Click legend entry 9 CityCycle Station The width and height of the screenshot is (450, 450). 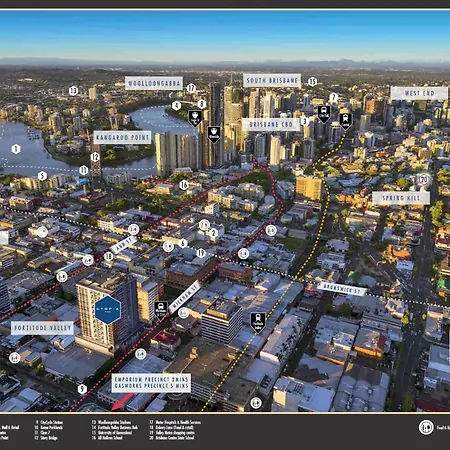49,422
